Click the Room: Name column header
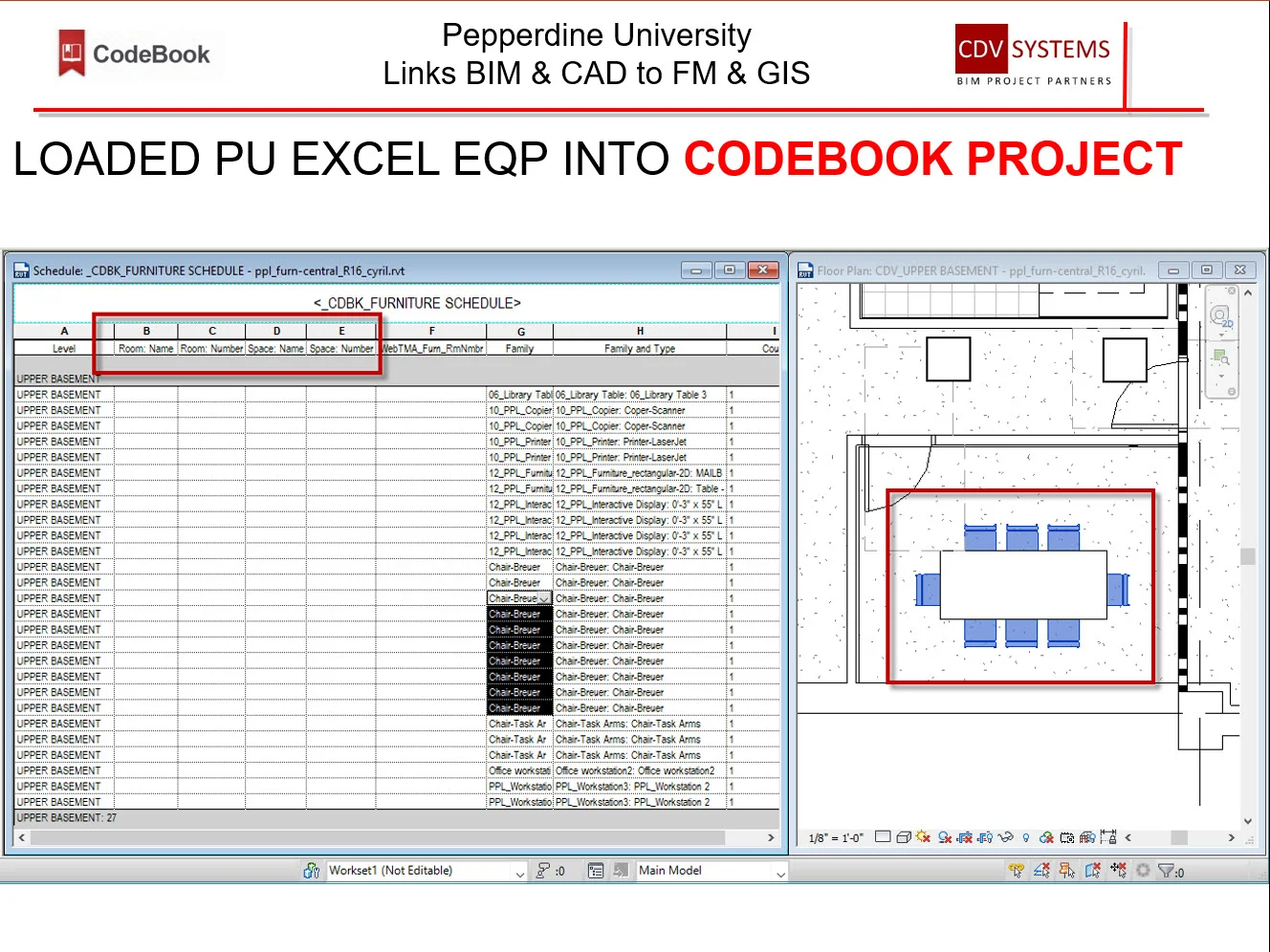 point(146,349)
